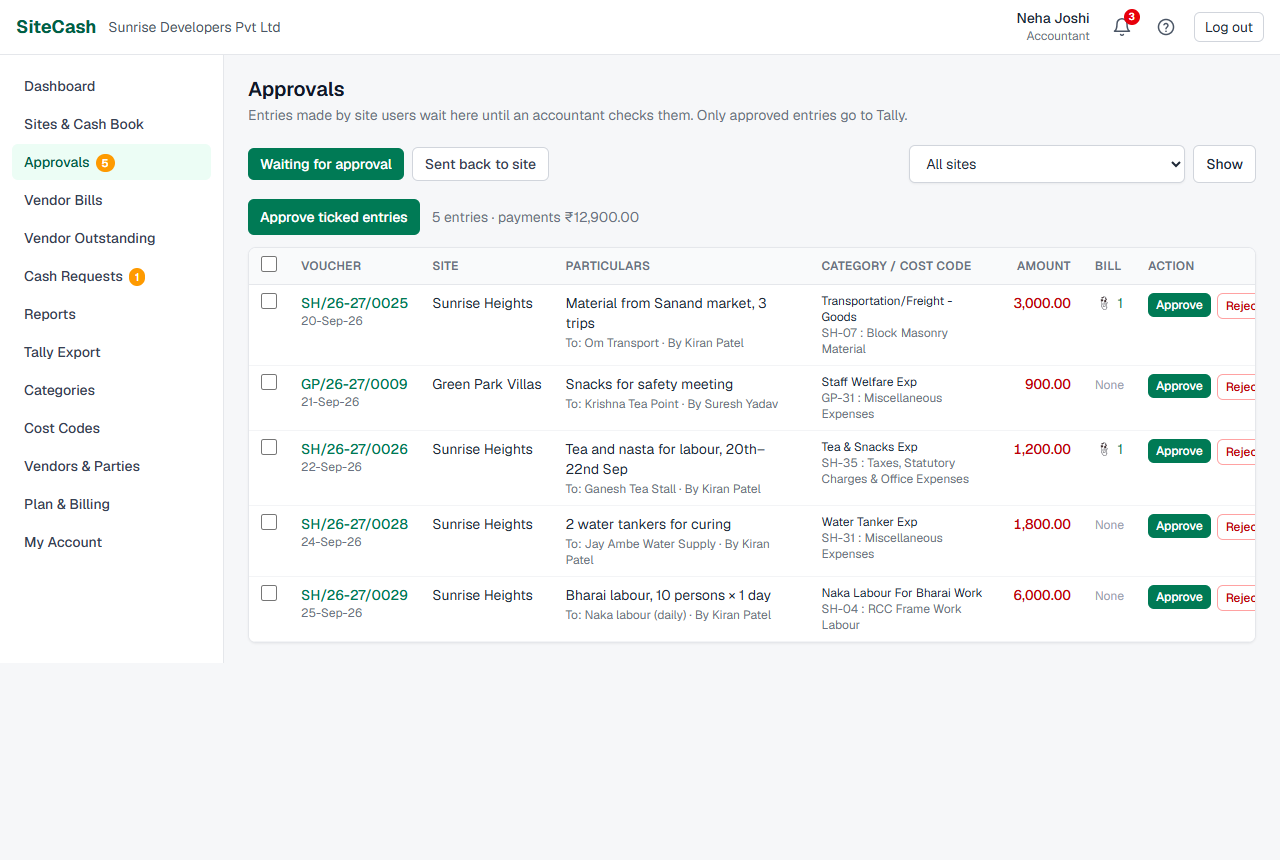Open the All sites dropdown
The width and height of the screenshot is (1280, 860).
(1047, 164)
